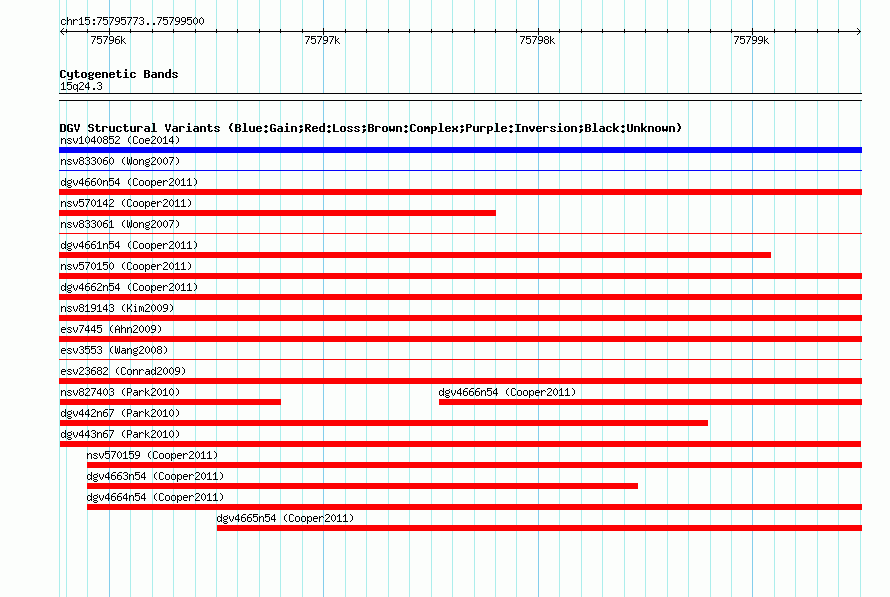Select the red nsv570150 loss bar
Screen dimensions: 890x597
pos(460,276)
